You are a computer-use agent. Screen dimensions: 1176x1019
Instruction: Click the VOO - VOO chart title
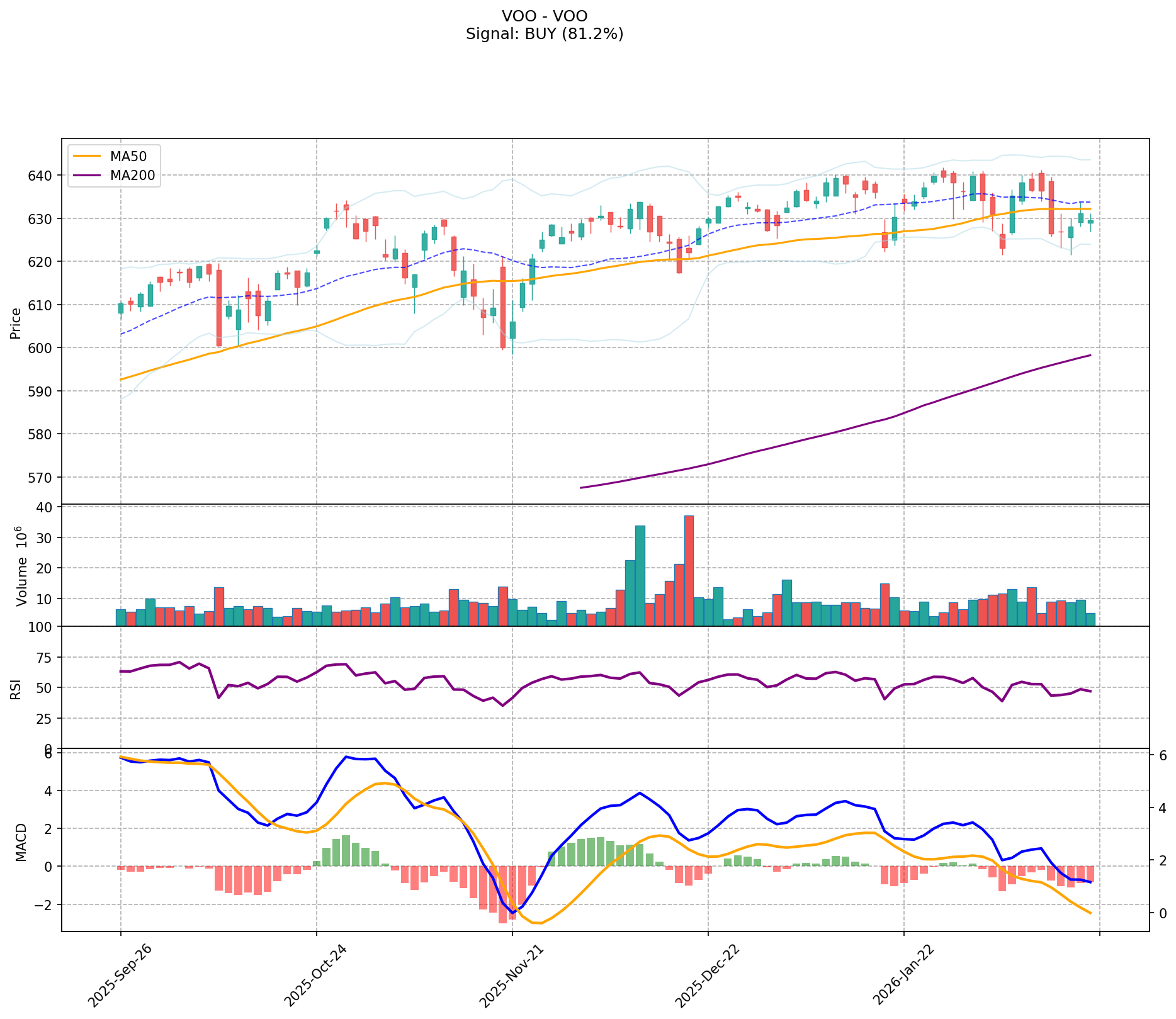click(x=545, y=16)
